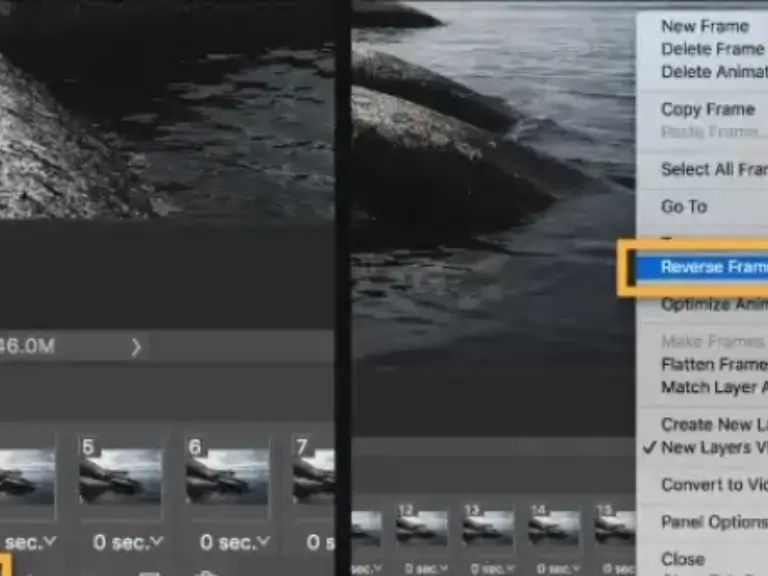Select frame 6 thumbnail in timeline
The image size is (768, 576).
pyautogui.click(x=227, y=476)
